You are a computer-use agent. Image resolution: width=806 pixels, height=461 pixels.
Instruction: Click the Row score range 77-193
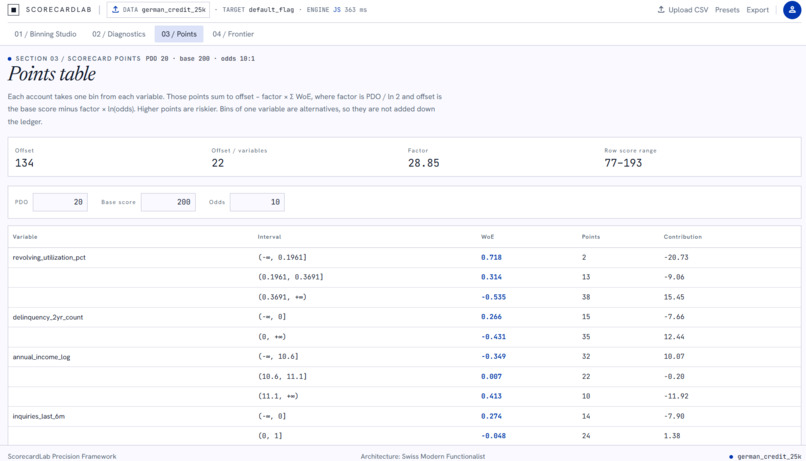coord(623,163)
